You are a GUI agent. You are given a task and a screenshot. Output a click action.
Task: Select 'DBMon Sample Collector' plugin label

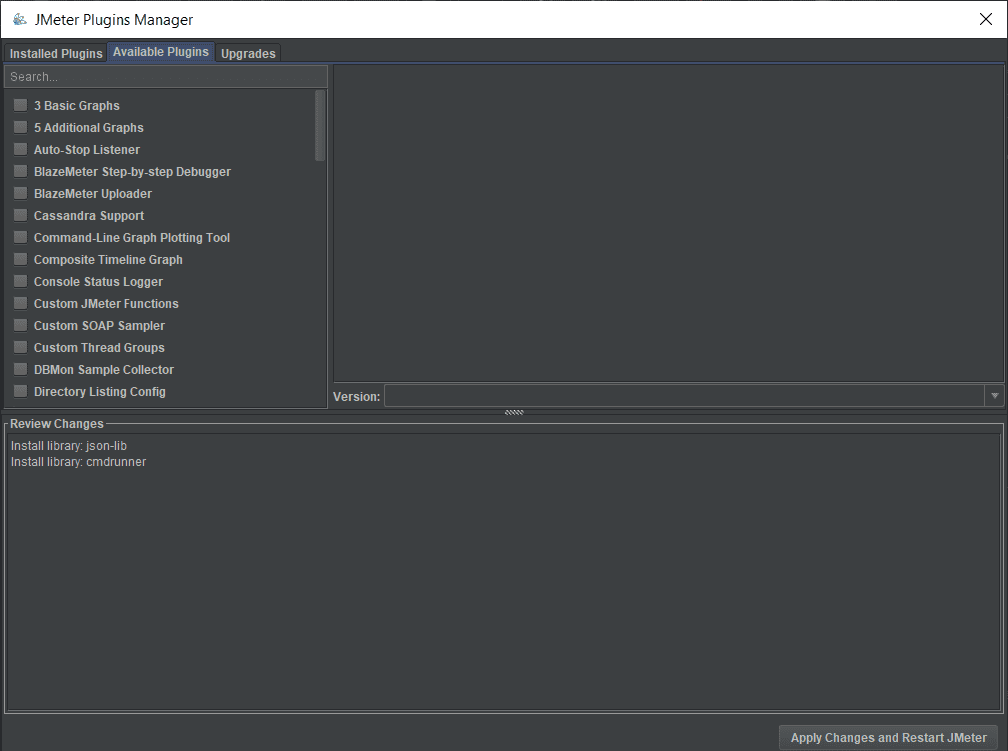coord(104,370)
